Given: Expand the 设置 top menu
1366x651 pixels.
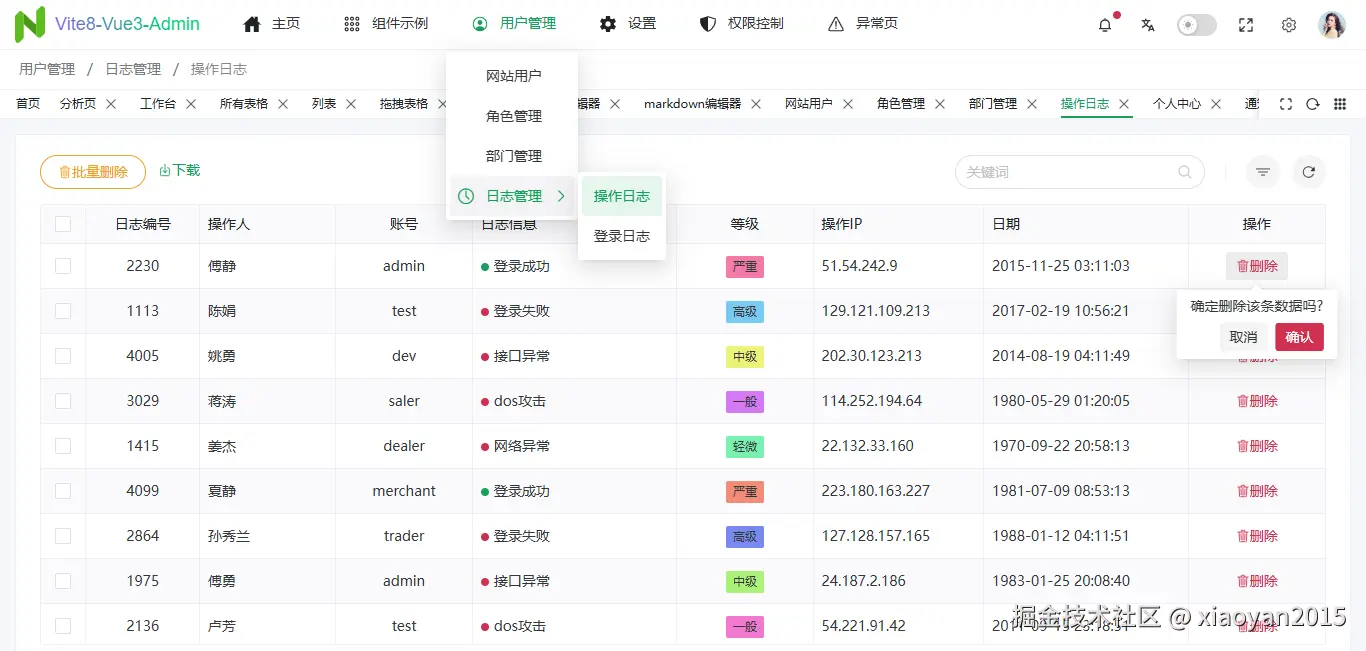Looking at the screenshot, I should click(628, 24).
